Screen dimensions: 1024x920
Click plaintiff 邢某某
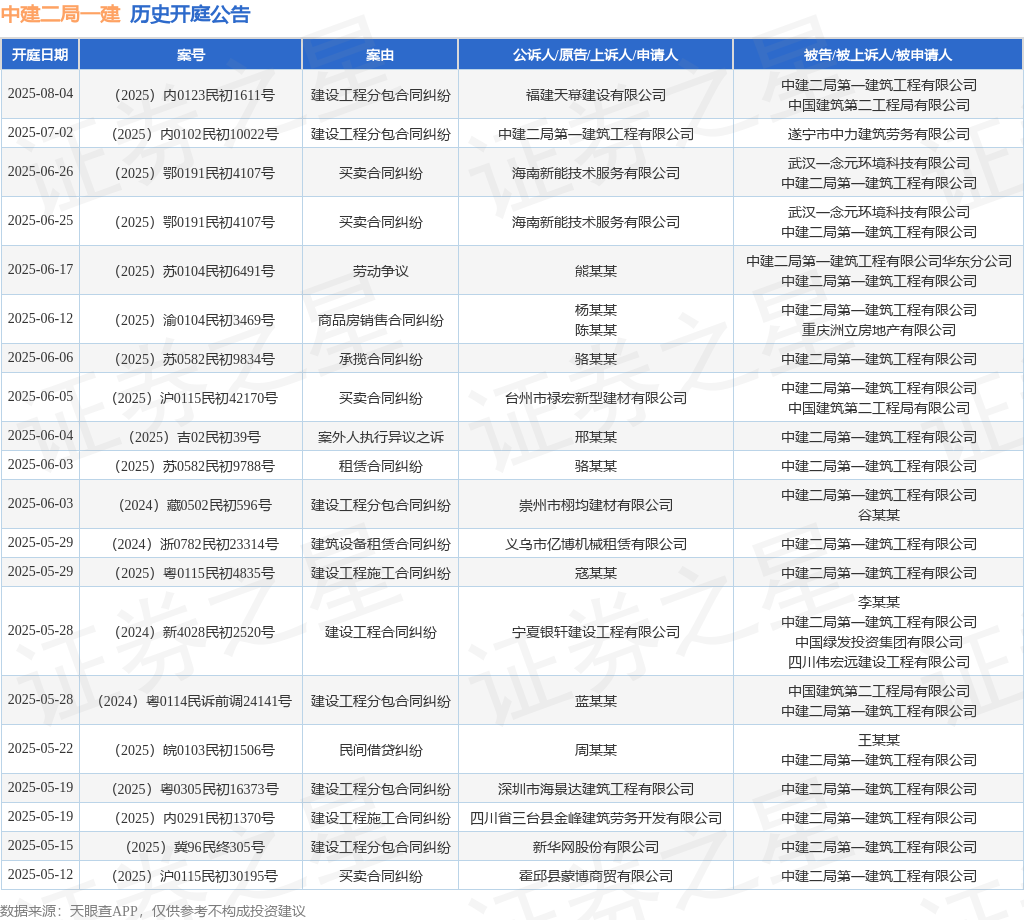596,437
